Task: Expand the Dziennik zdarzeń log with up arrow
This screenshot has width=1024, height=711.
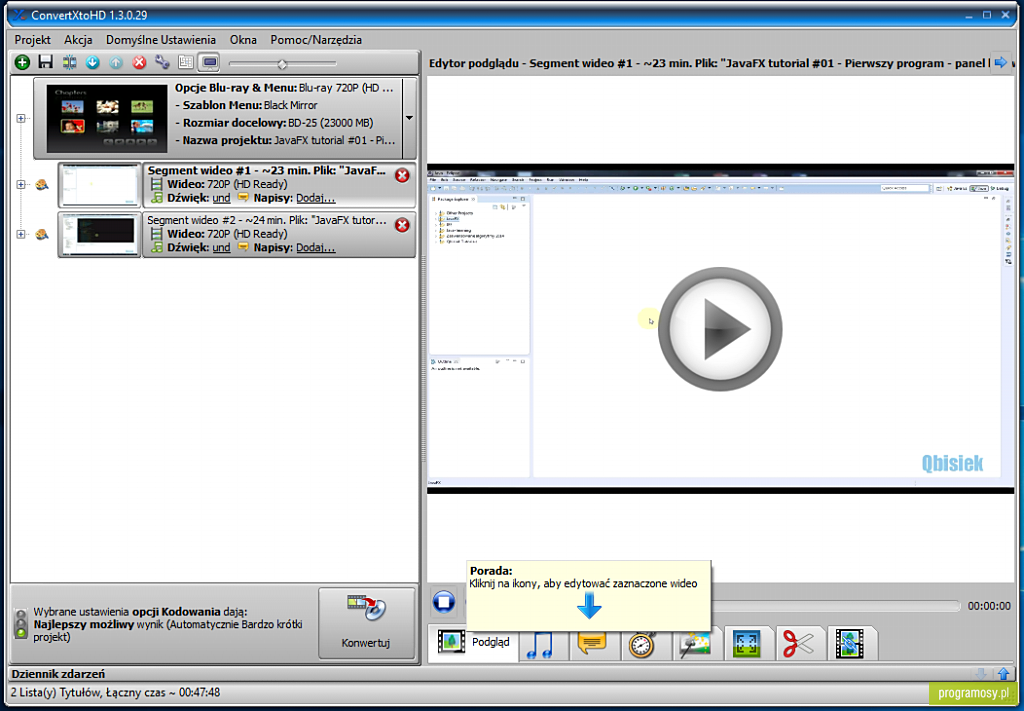Action: [x=1004, y=673]
